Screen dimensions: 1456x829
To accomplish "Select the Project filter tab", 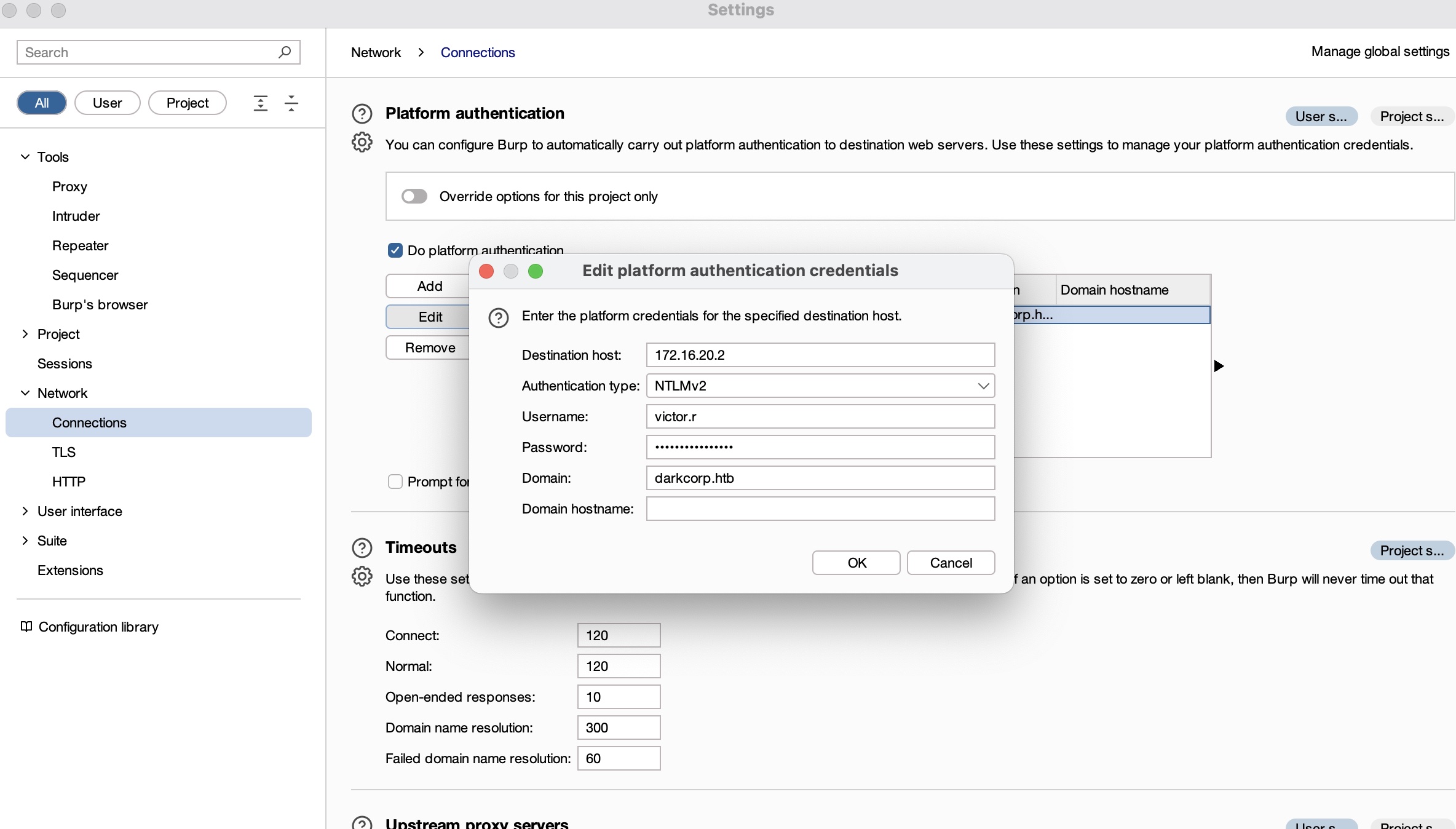I will 188,103.
